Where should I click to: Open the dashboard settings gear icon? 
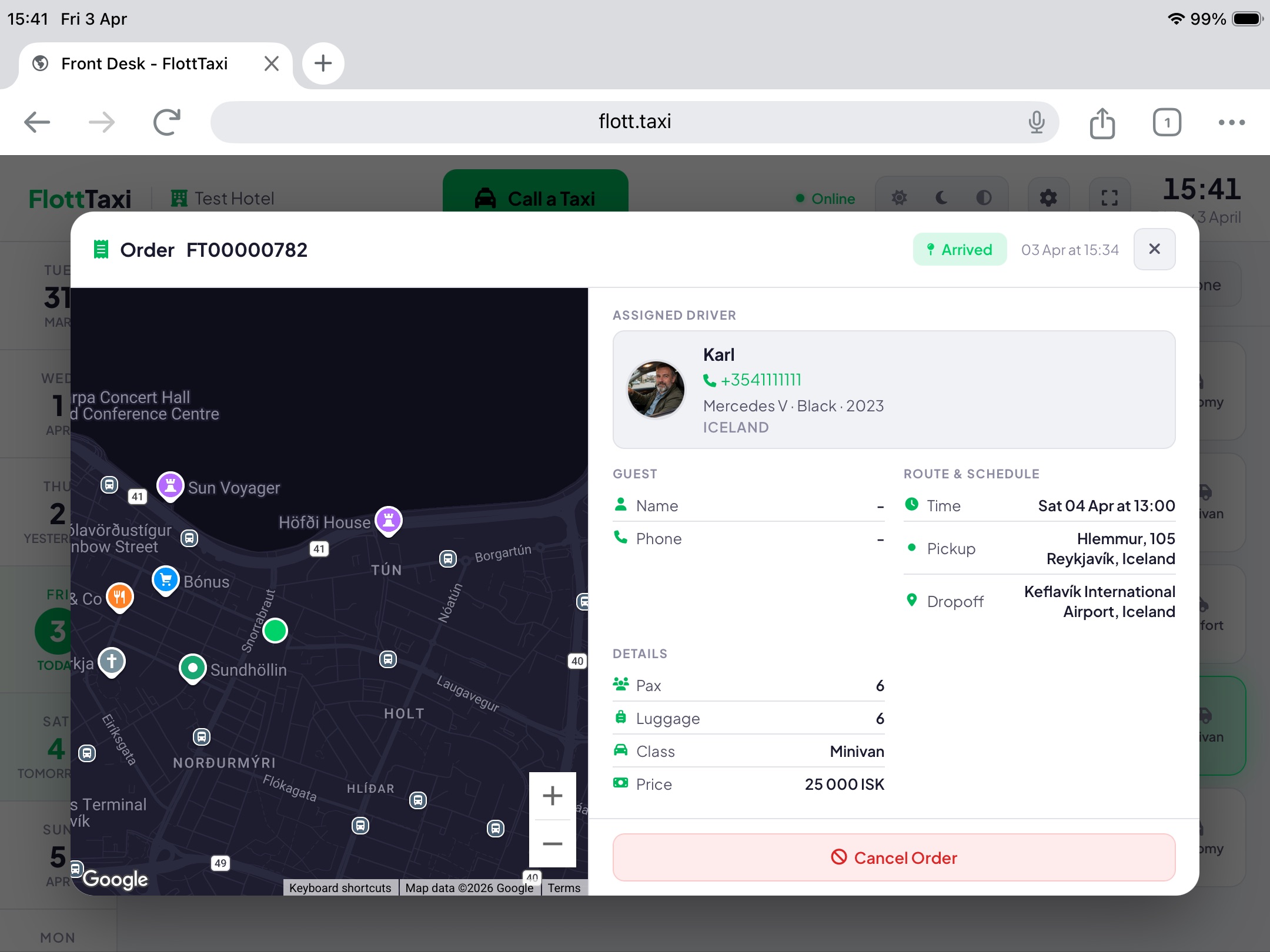[1048, 198]
